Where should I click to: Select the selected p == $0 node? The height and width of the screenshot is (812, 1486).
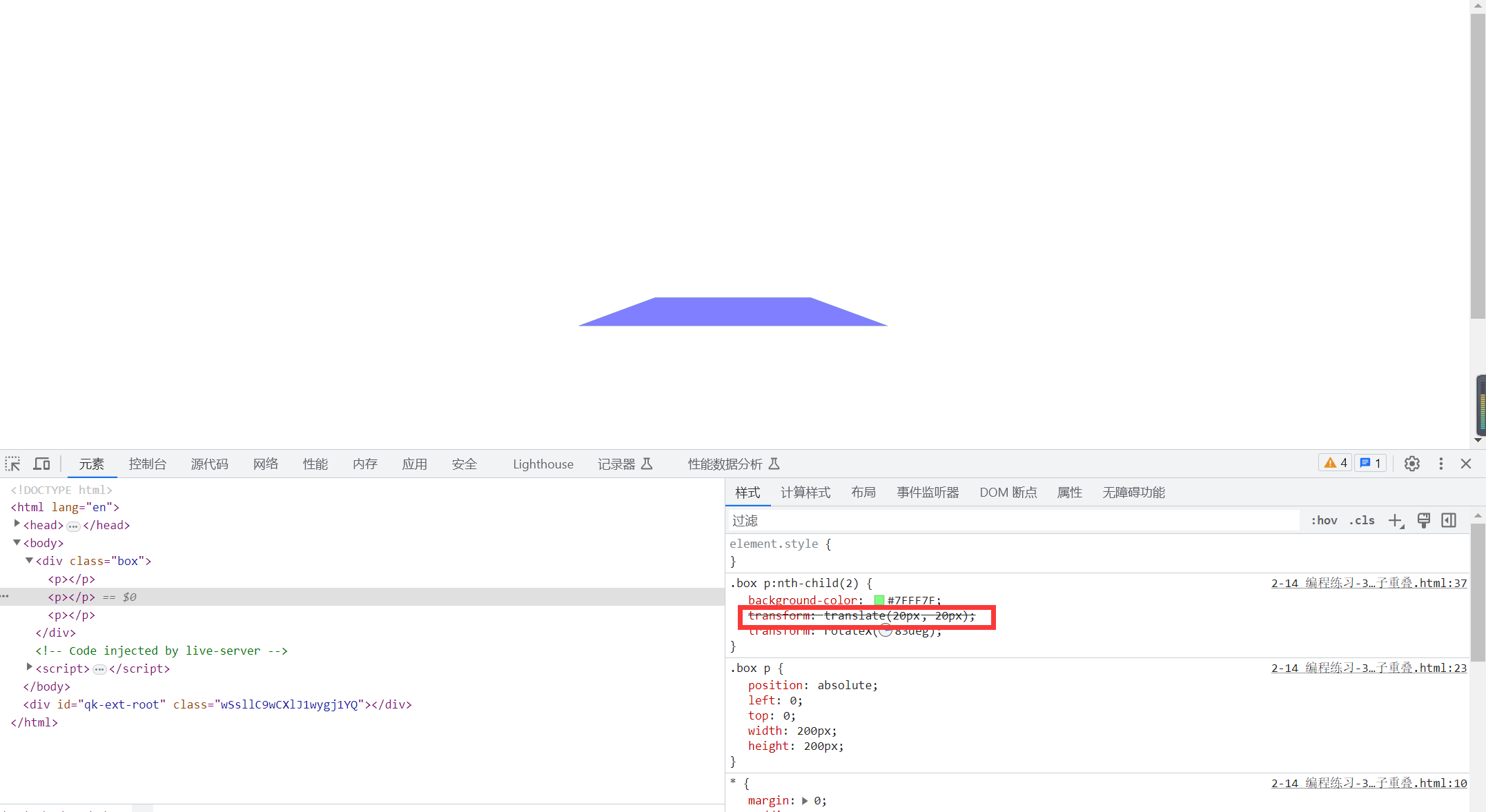(362, 597)
